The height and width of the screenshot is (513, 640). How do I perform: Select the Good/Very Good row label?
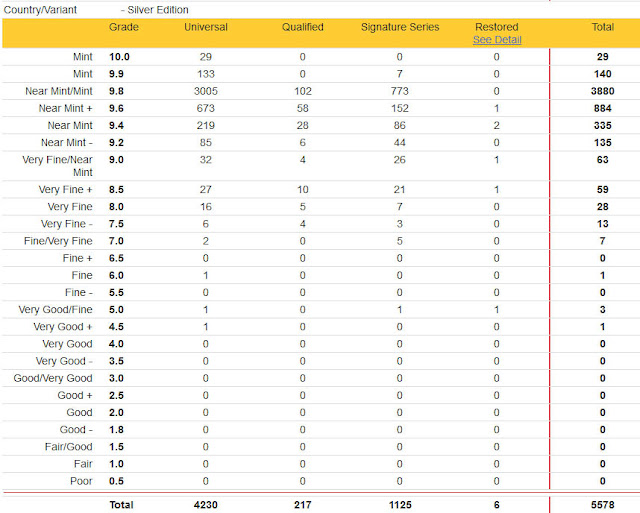tap(53, 378)
